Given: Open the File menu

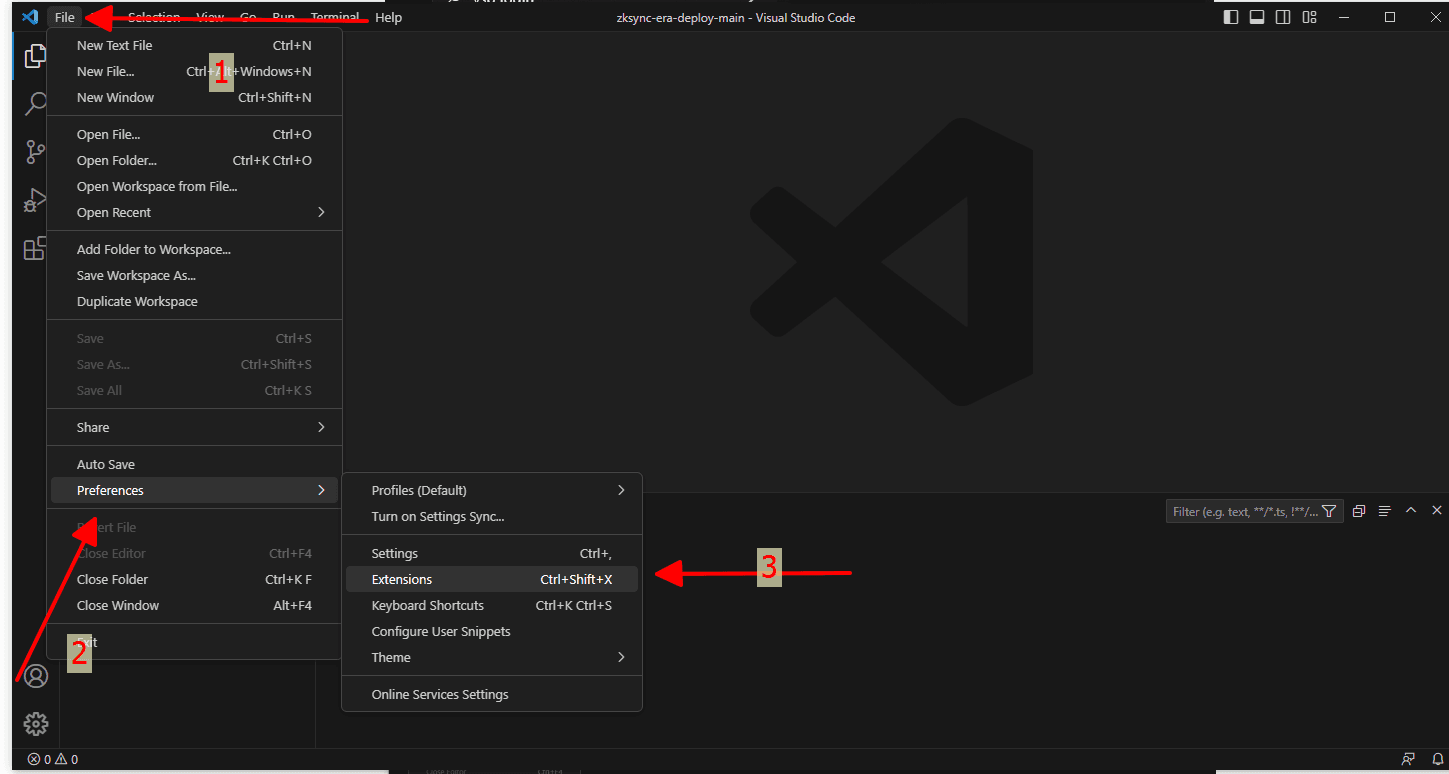Looking at the screenshot, I should (65, 17).
